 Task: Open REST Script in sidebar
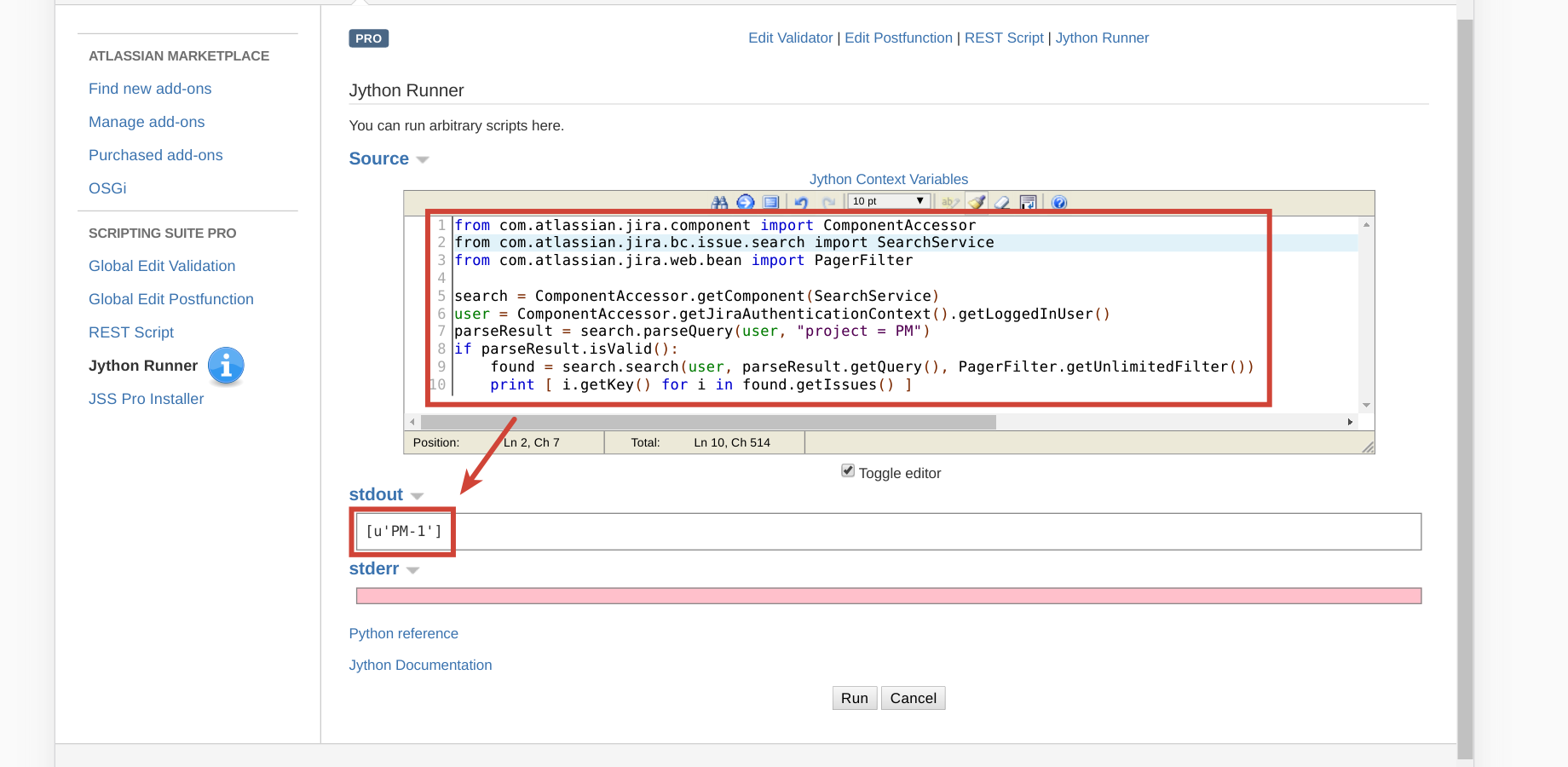(131, 332)
